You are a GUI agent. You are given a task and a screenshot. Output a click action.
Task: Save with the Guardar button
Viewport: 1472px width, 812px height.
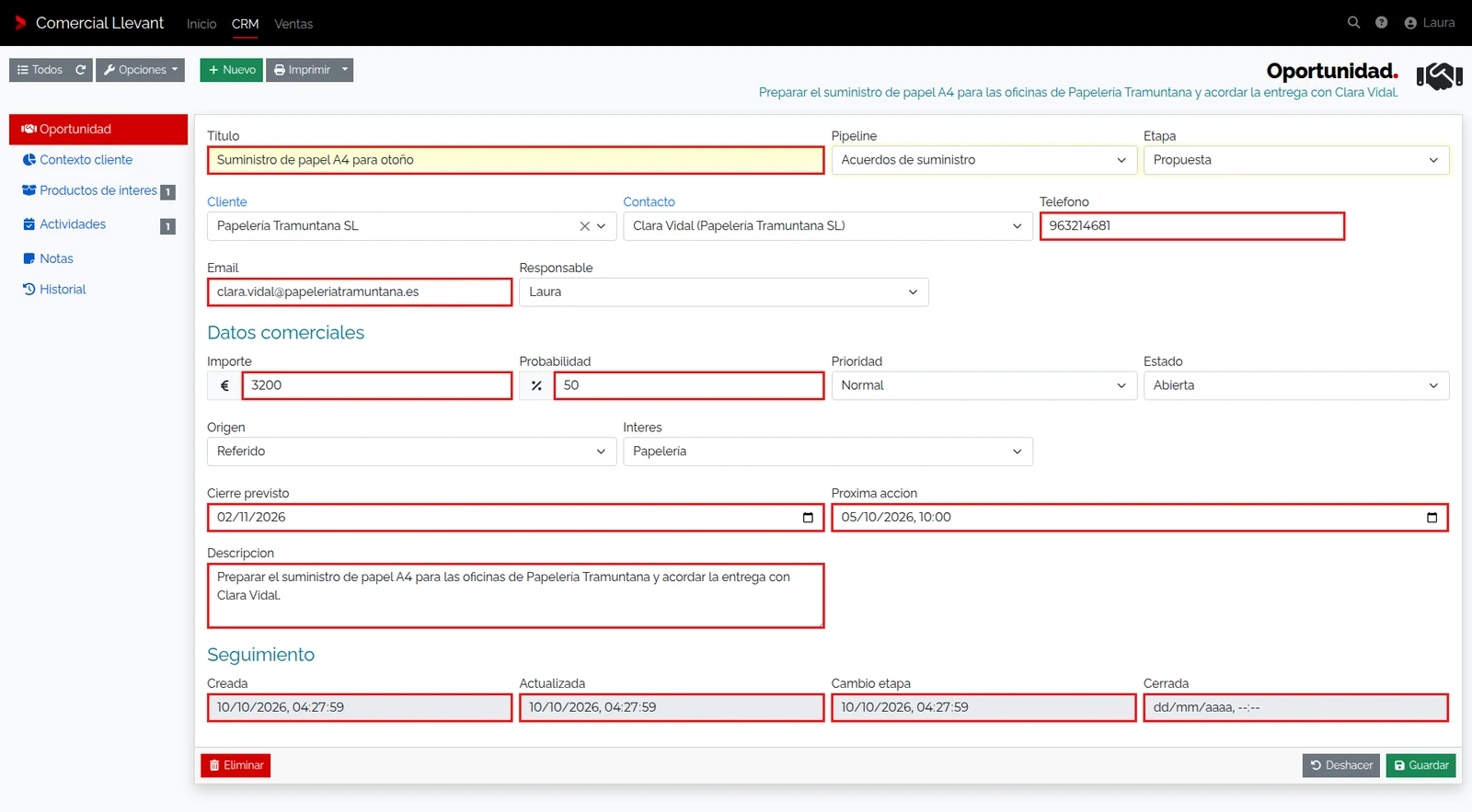(1421, 766)
